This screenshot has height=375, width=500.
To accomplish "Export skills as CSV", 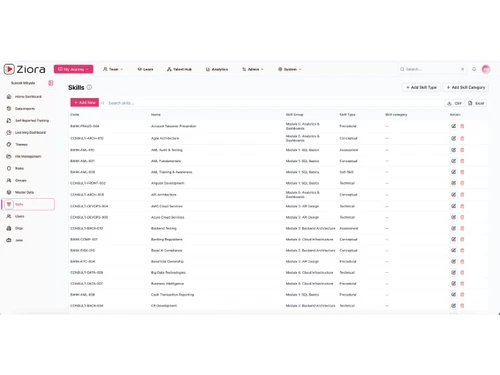I will pyautogui.click(x=455, y=103).
